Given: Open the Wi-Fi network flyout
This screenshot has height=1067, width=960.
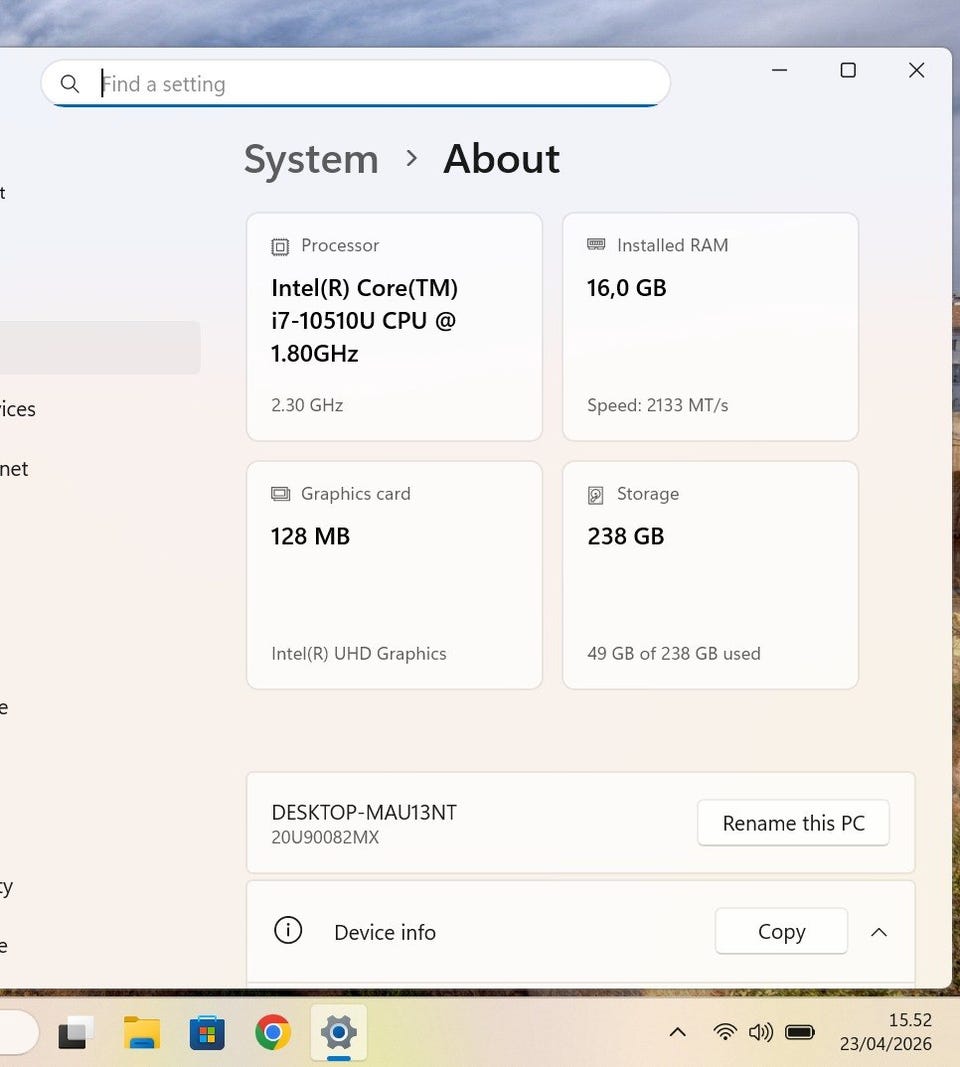Looking at the screenshot, I should (x=725, y=1032).
